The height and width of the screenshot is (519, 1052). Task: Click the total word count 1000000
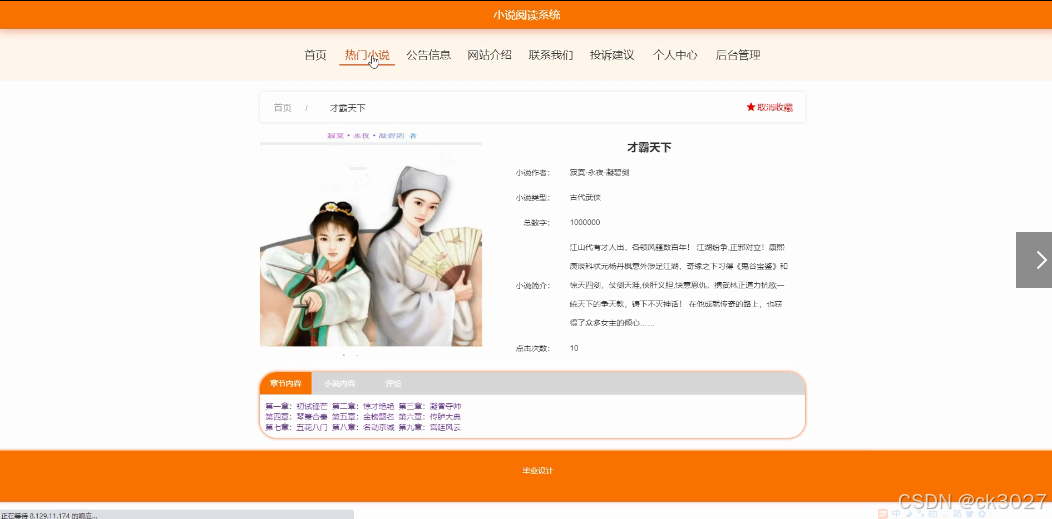584,222
